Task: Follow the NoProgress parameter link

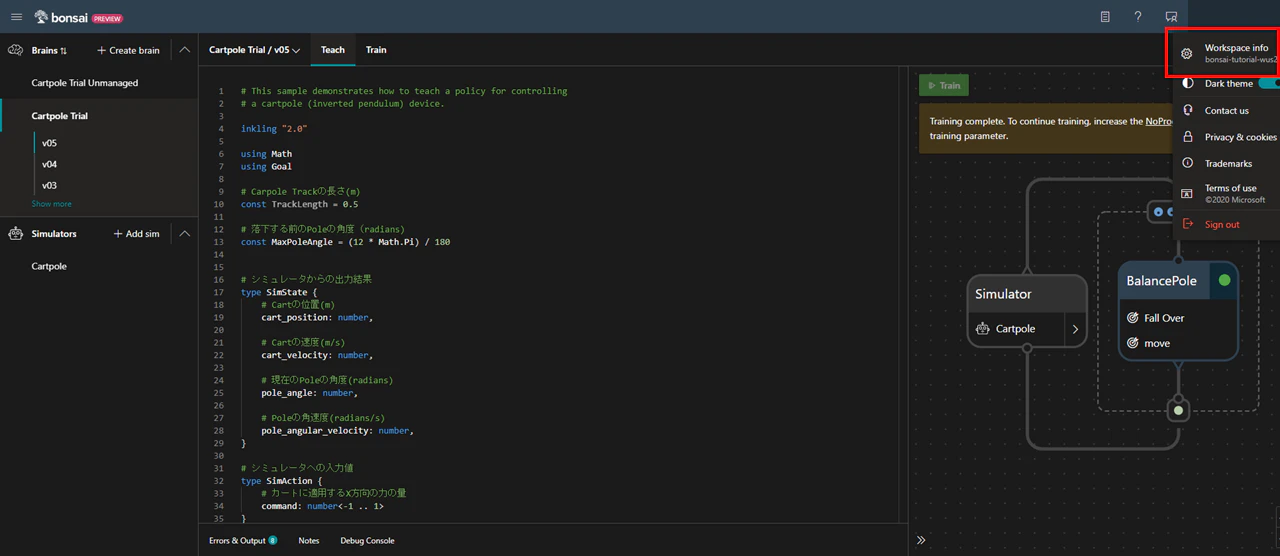Action: tap(1159, 121)
